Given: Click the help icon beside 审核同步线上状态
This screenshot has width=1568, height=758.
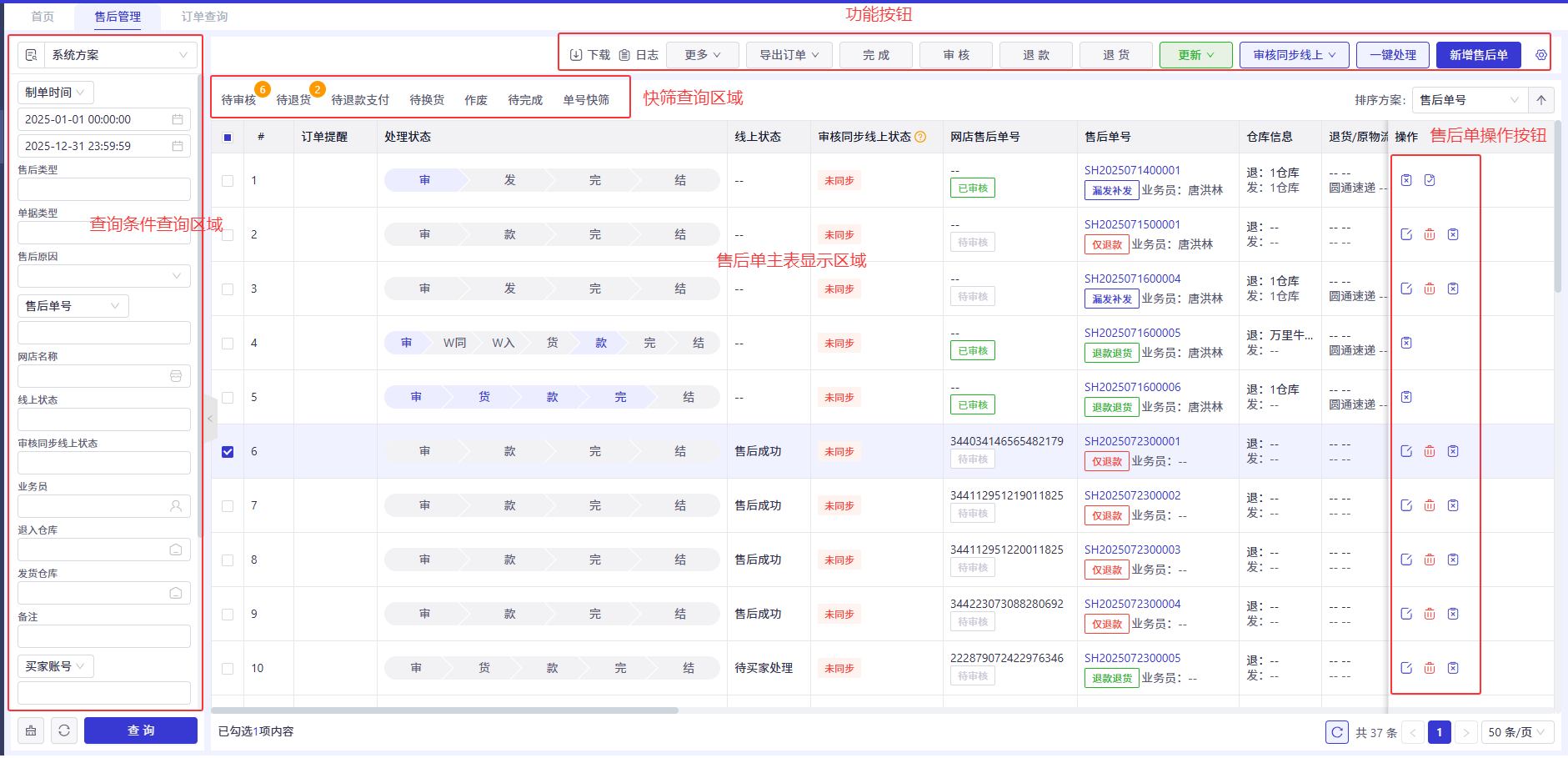Looking at the screenshot, I should (920, 137).
